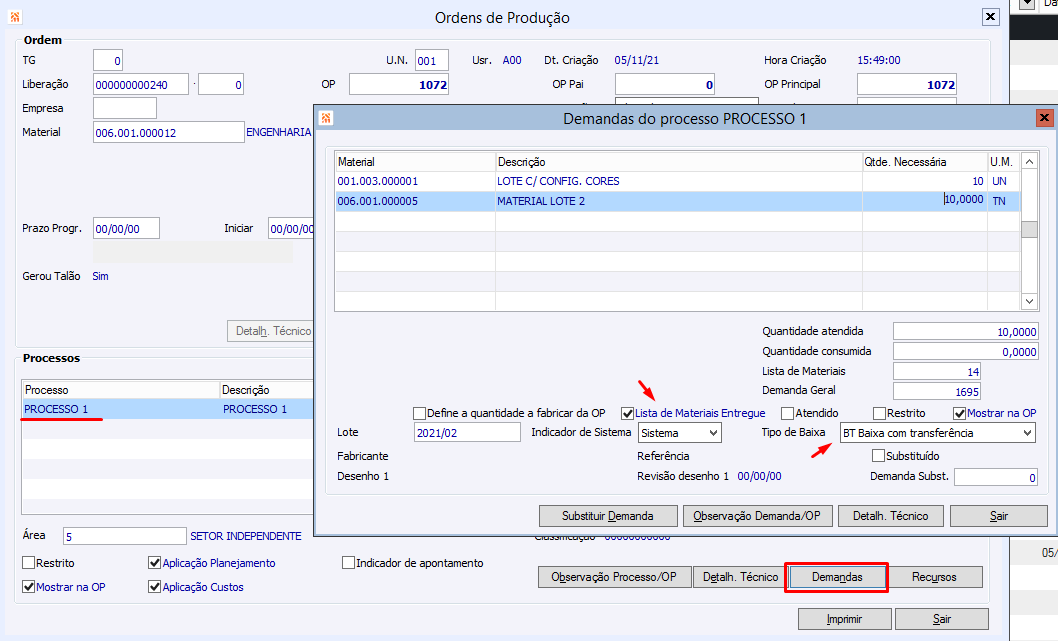This screenshot has width=1058, height=641.
Task: Click Descrição column header in demandas table
Action: 679,162
